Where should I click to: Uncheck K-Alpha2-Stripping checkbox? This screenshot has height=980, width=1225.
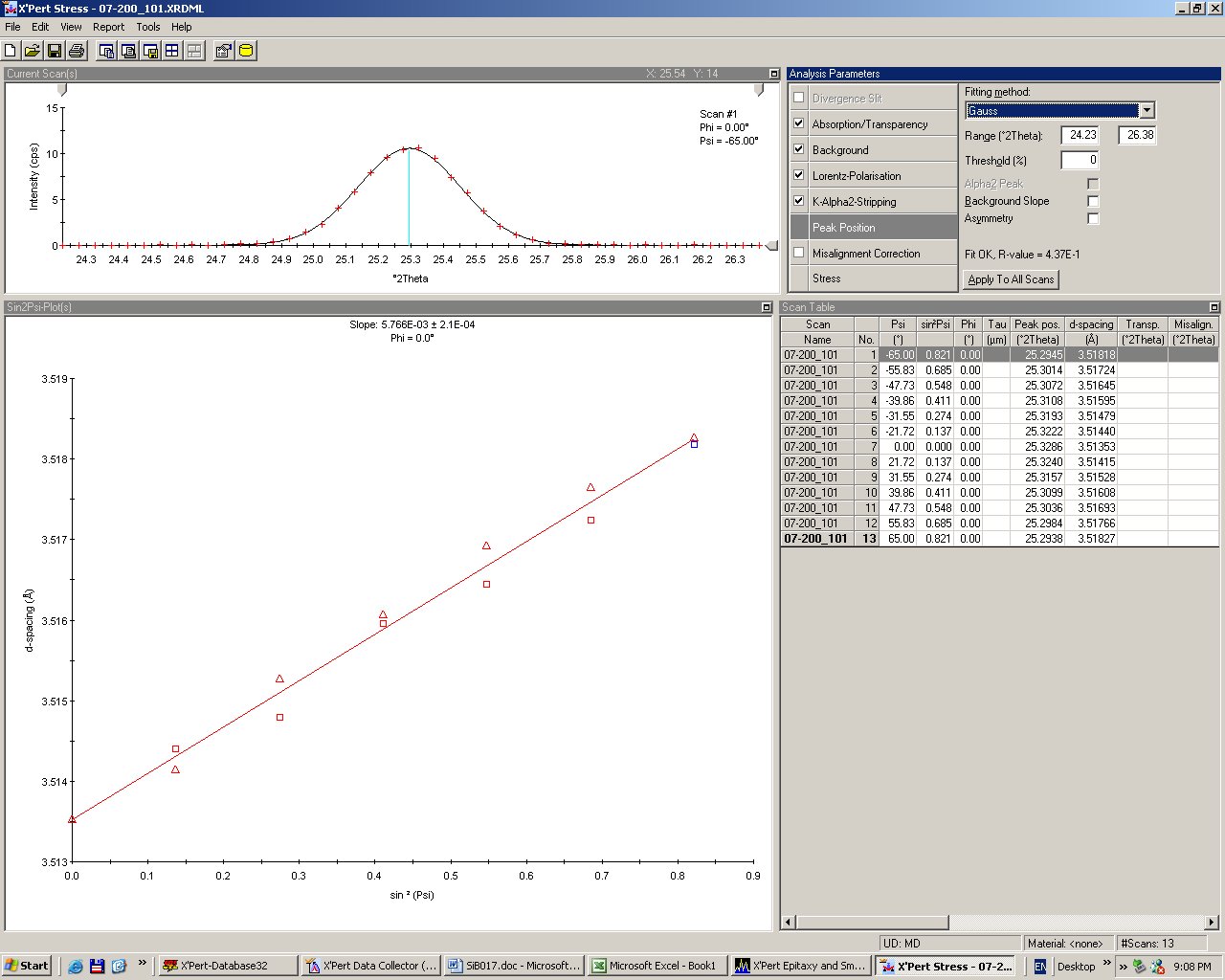pos(799,201)
